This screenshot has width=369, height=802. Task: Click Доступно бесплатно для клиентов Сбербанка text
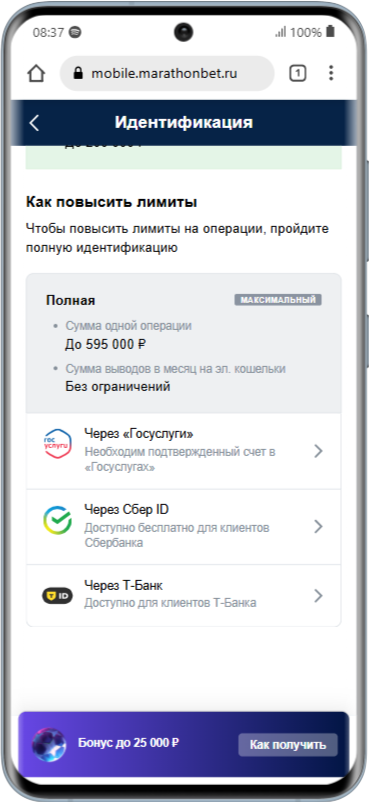click(x=177, y=535)
